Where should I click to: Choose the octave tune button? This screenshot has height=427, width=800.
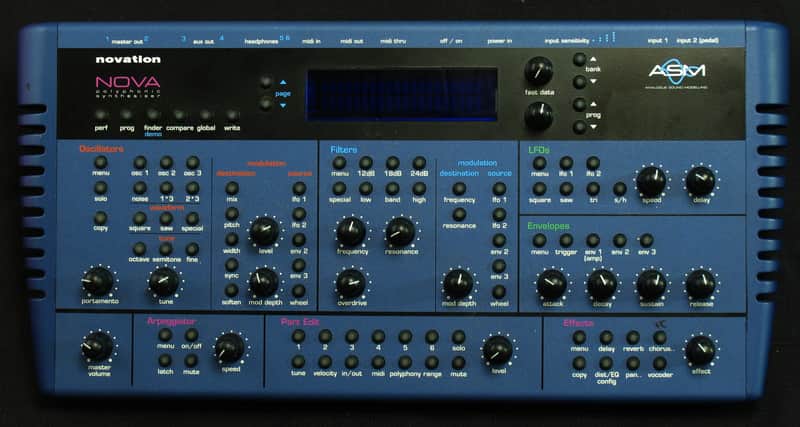[x=139, y=249]
